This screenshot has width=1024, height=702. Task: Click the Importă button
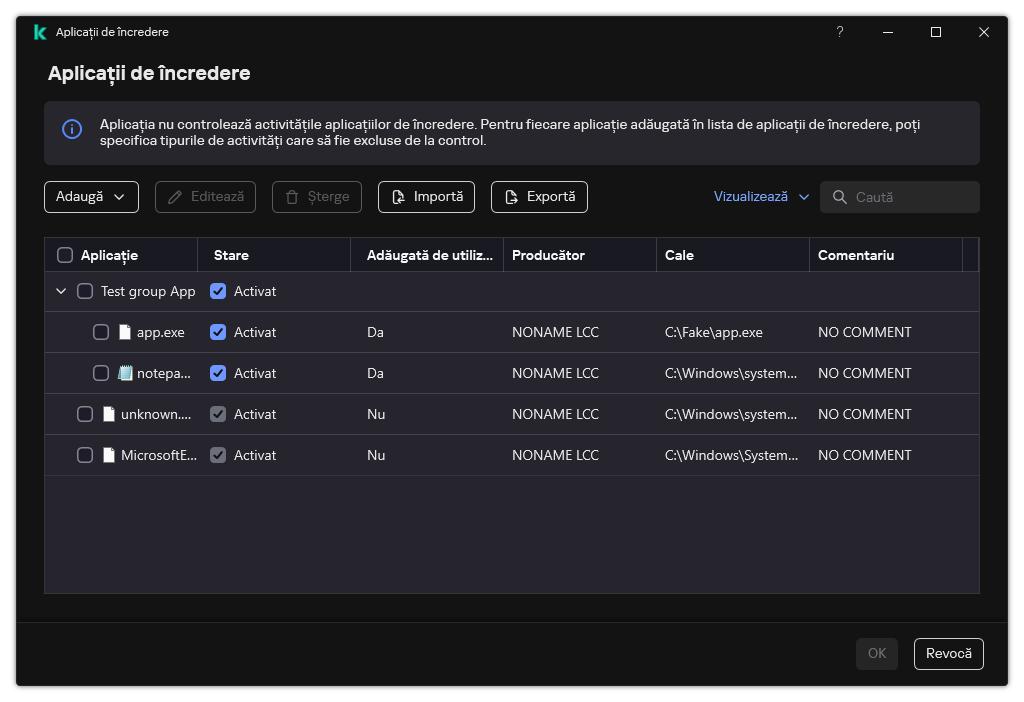pyautogui.click(x=426, y=197)
